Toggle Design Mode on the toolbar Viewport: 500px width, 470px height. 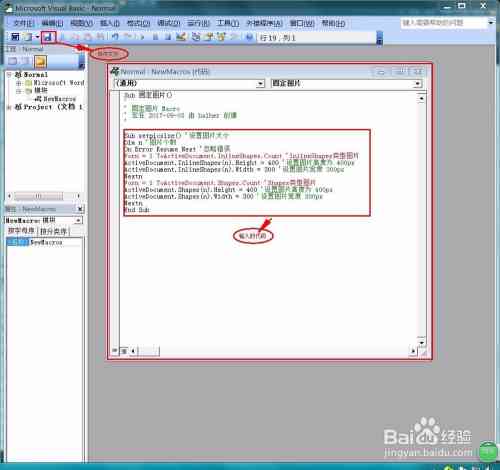coord(181,37)
